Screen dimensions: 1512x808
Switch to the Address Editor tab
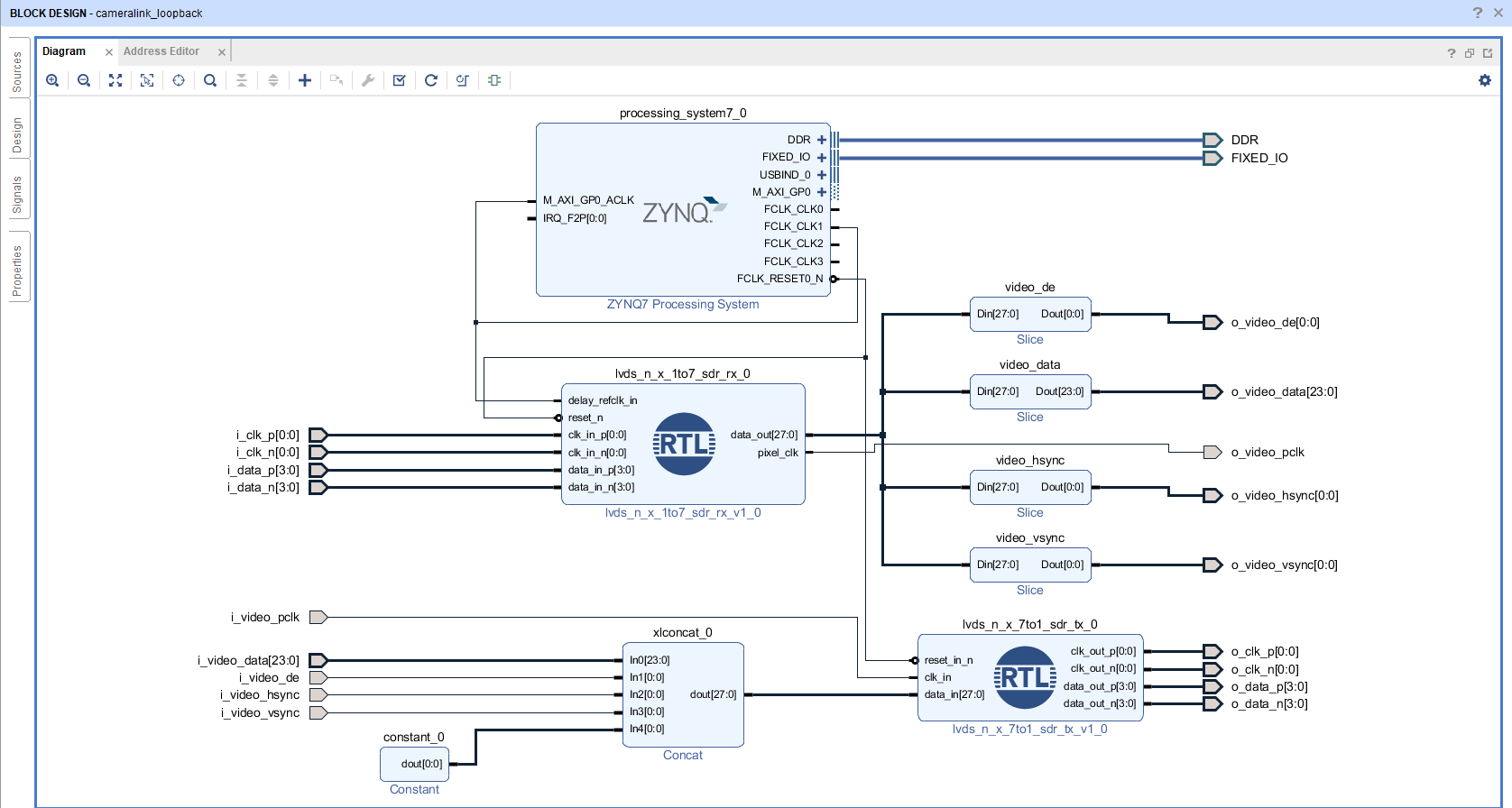pyautogui.click(x=161, y=51)
